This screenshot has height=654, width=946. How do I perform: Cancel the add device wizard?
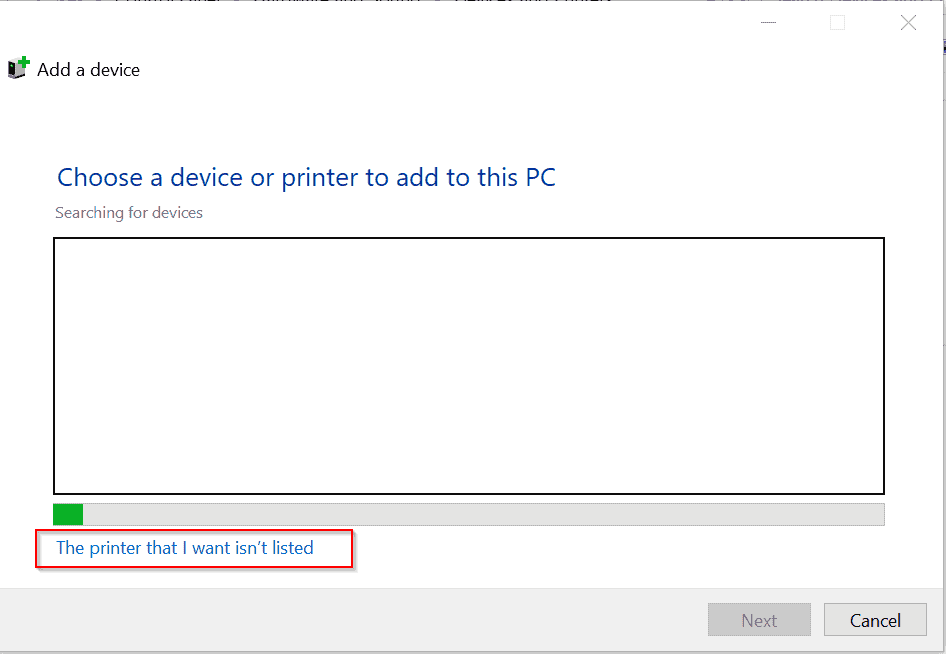(875, 620)
